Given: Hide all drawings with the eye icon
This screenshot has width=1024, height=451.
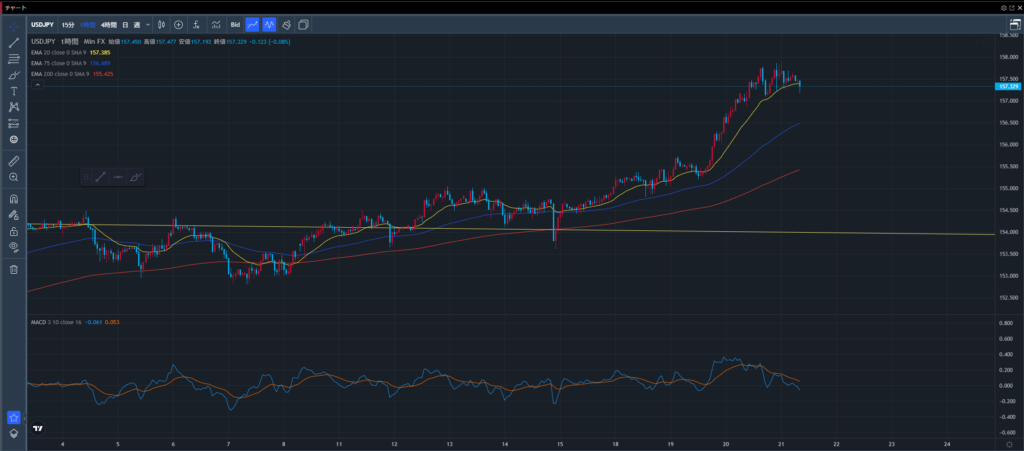Looking at the screenshot, I should (14, 246).
